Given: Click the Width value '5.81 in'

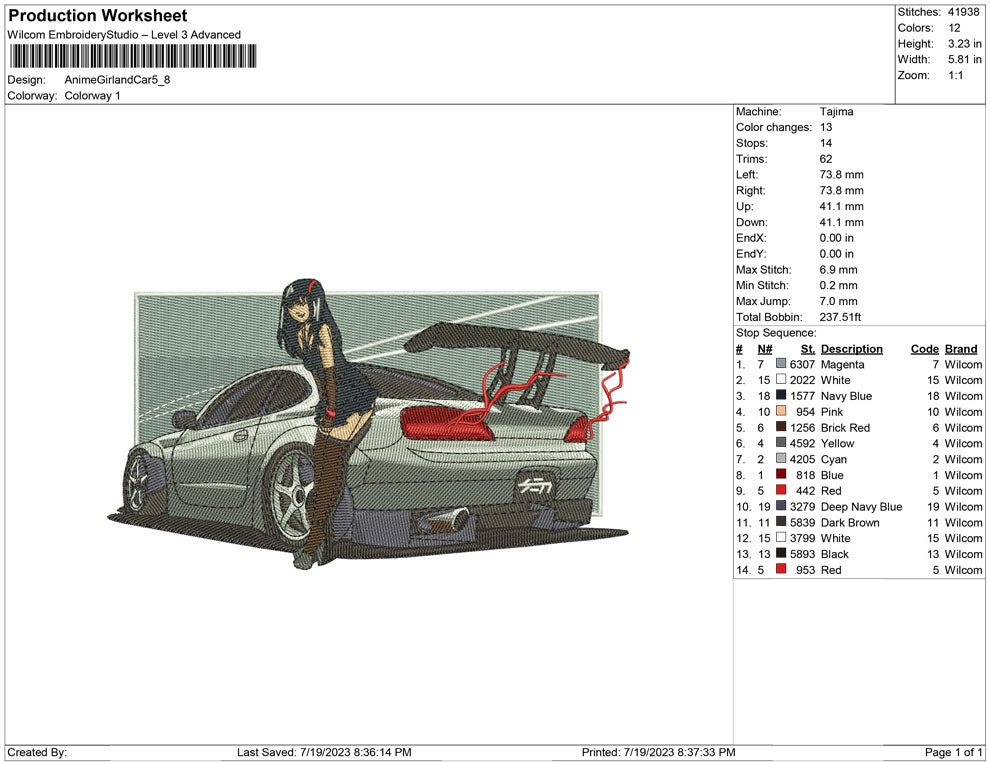Looking at the screenshot, I should (965, 59).
